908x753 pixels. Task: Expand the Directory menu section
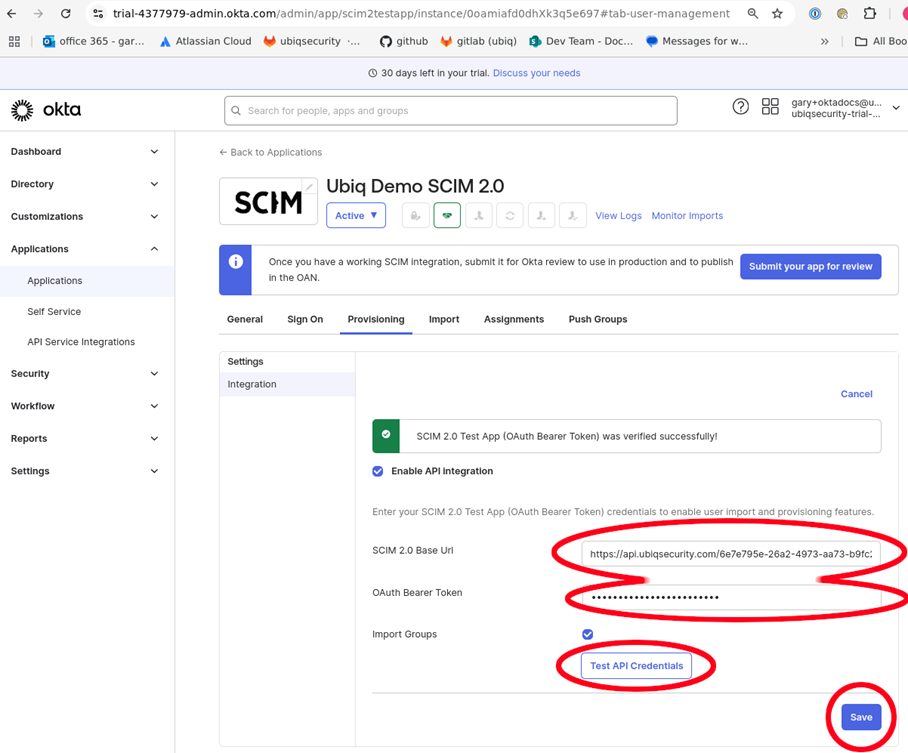(85, 184)
